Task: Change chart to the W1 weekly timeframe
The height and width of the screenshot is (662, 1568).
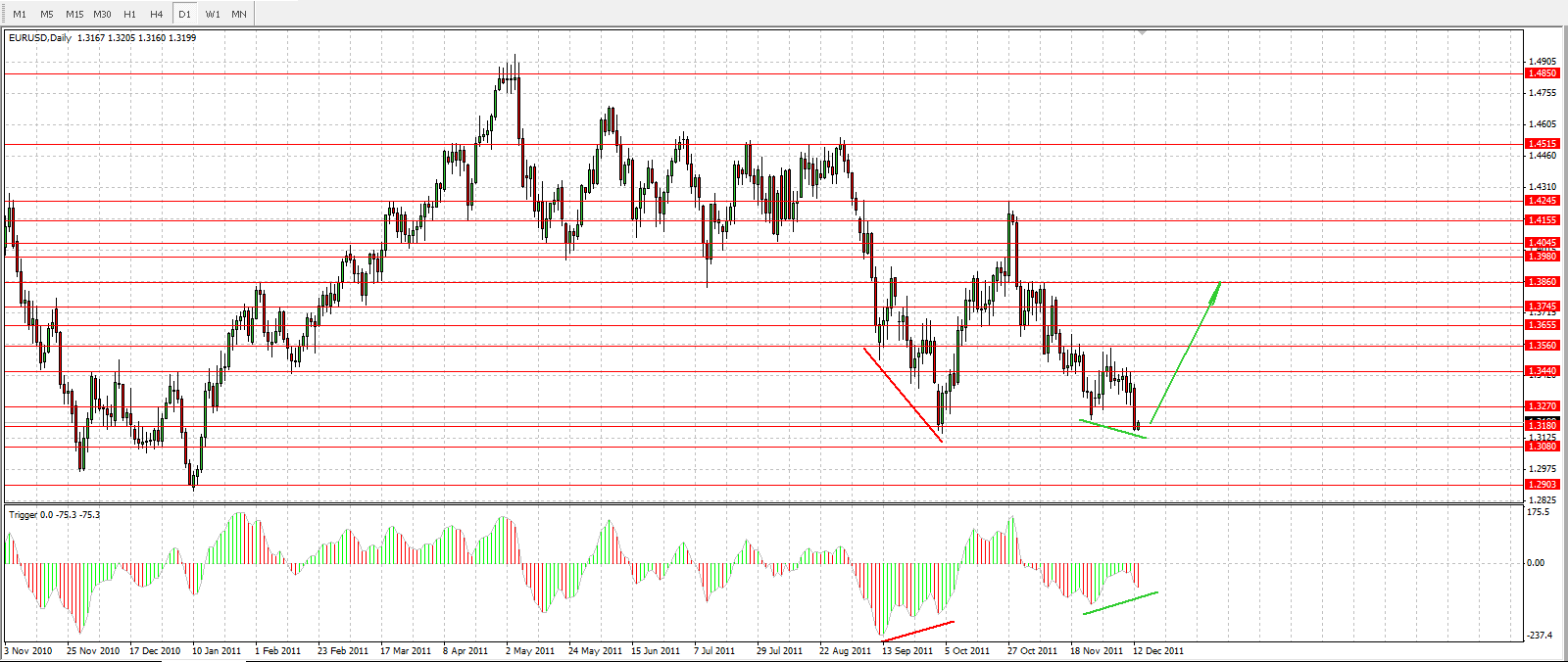Action: pos(213,14)
